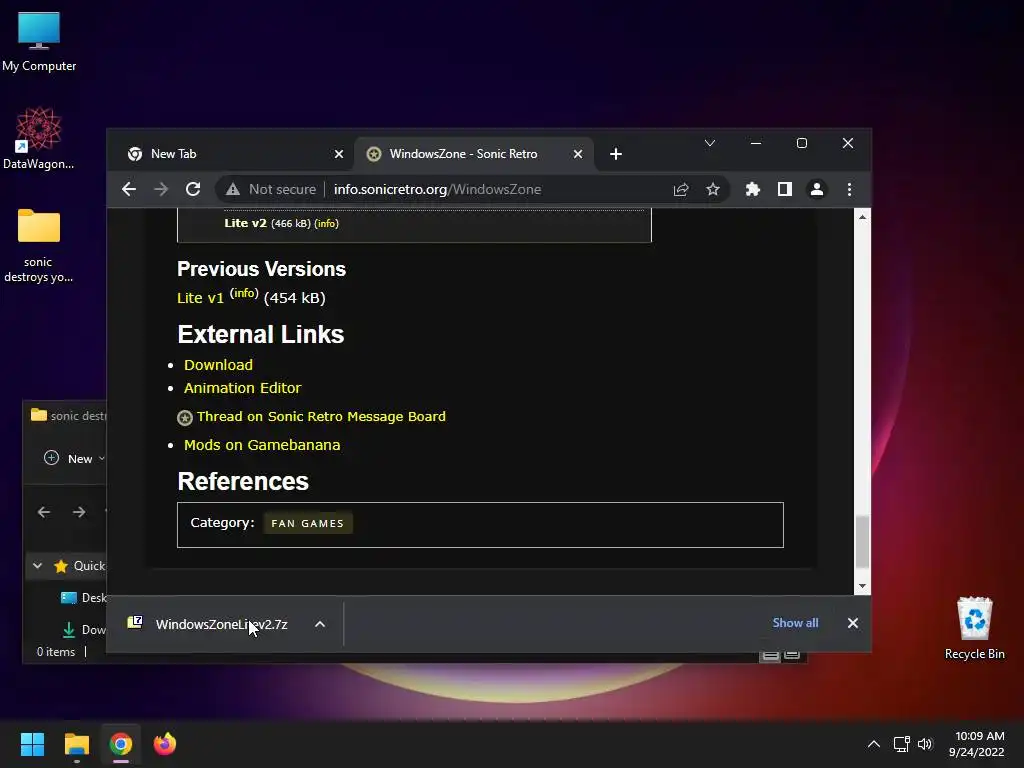The height and width of the screenshot is (768, 1024).
Task: Close the downloads bar
Action: click(852, 623)
